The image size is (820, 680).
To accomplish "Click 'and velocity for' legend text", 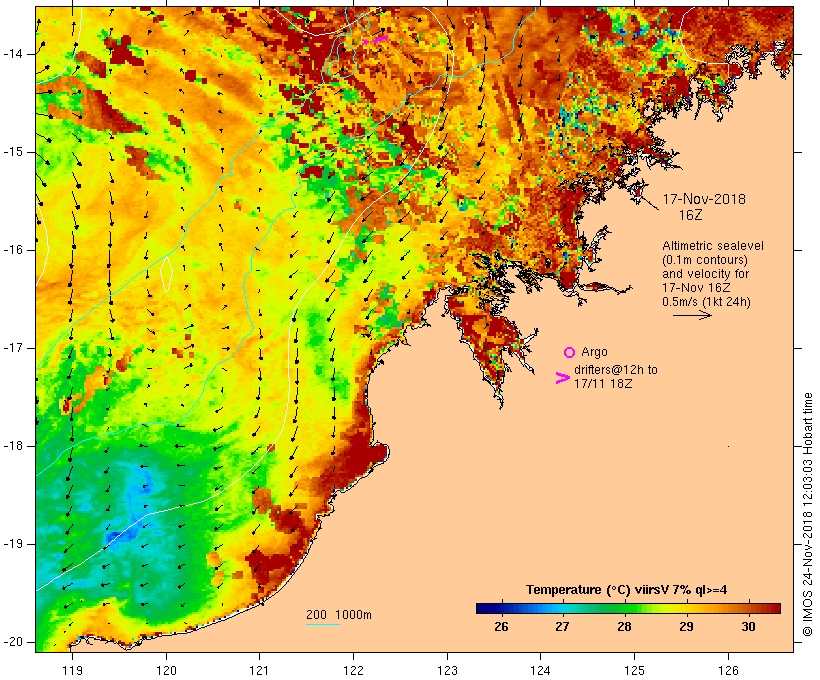I will coord(705,274).
